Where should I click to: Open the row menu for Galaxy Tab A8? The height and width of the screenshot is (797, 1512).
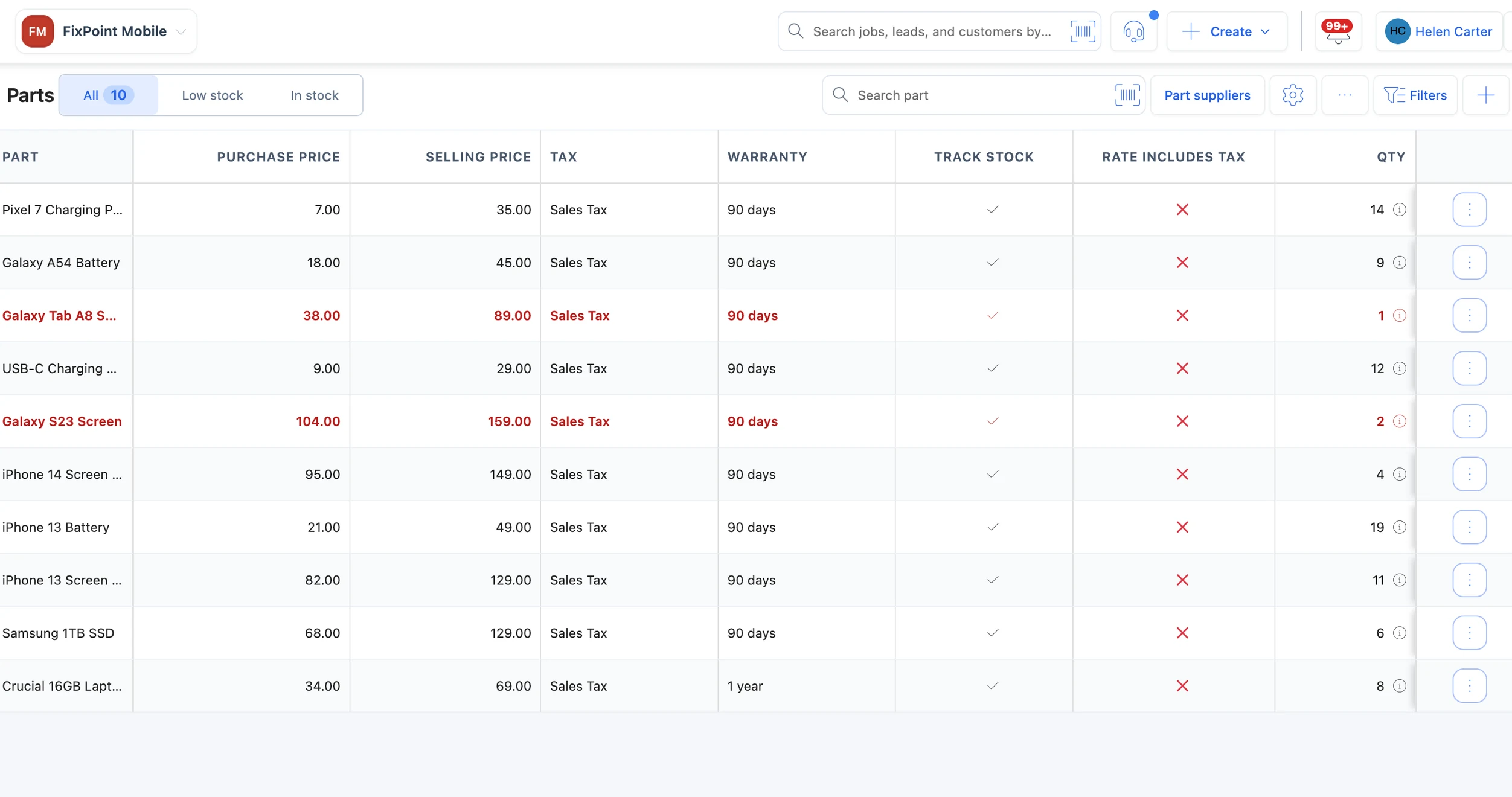point(1469,315)
